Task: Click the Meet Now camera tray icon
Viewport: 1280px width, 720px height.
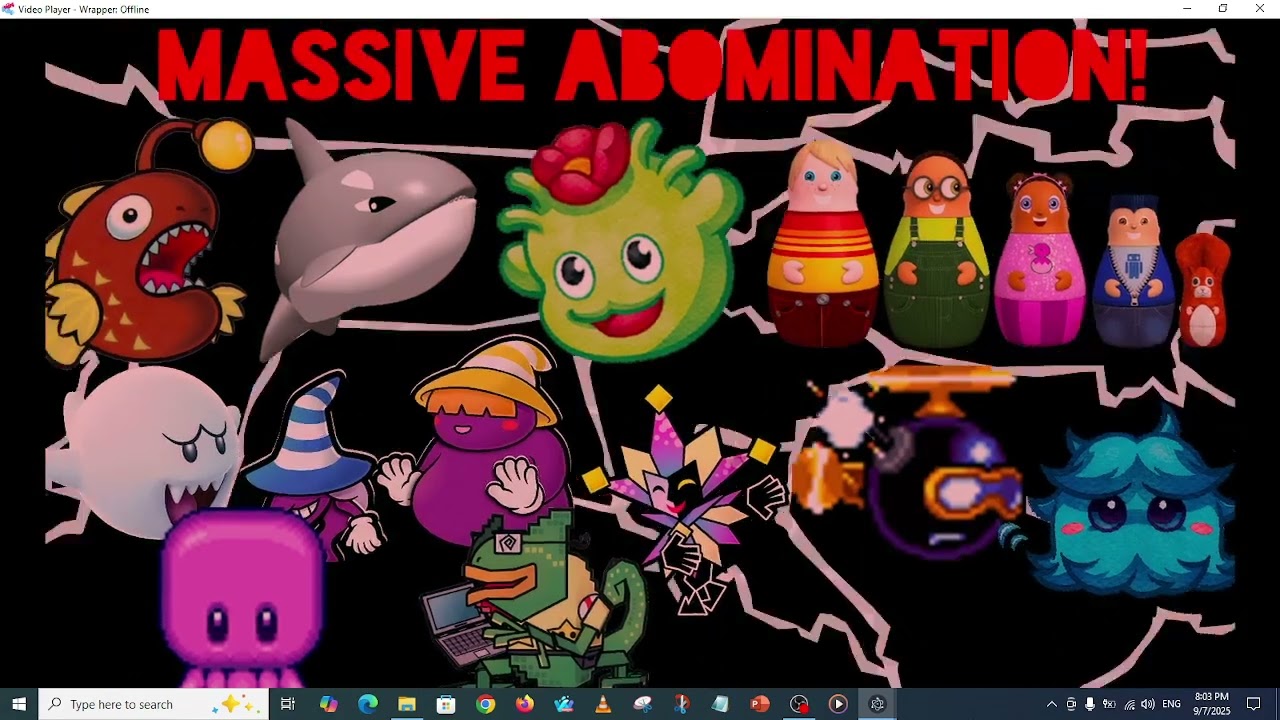Action: [x=1071, y=704]
